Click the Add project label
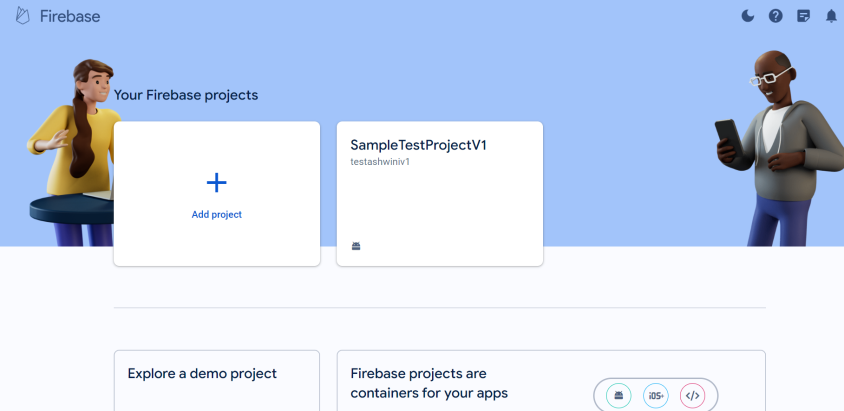 (x=216, y=215)
